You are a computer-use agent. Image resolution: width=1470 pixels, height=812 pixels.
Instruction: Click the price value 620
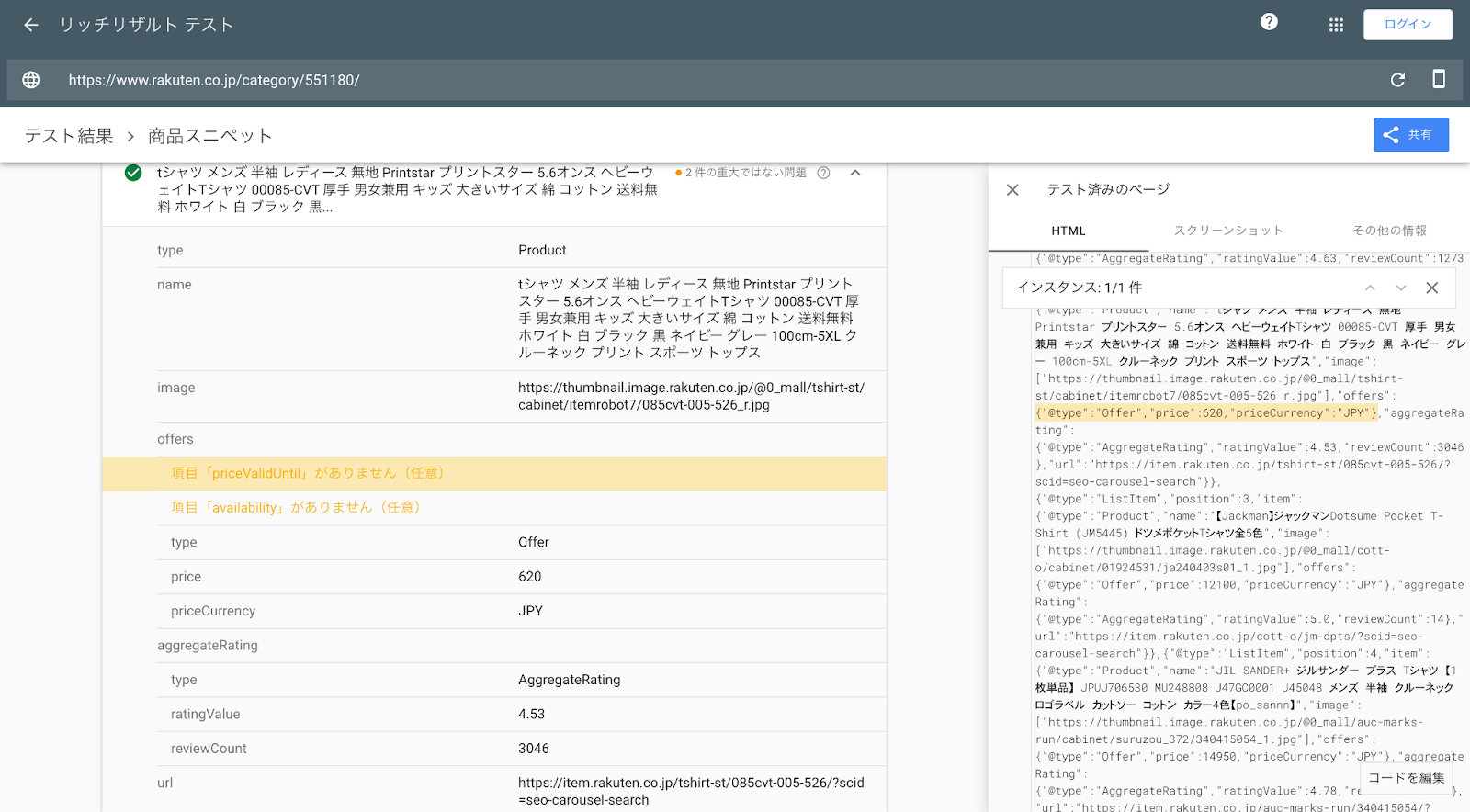[530, 577]
